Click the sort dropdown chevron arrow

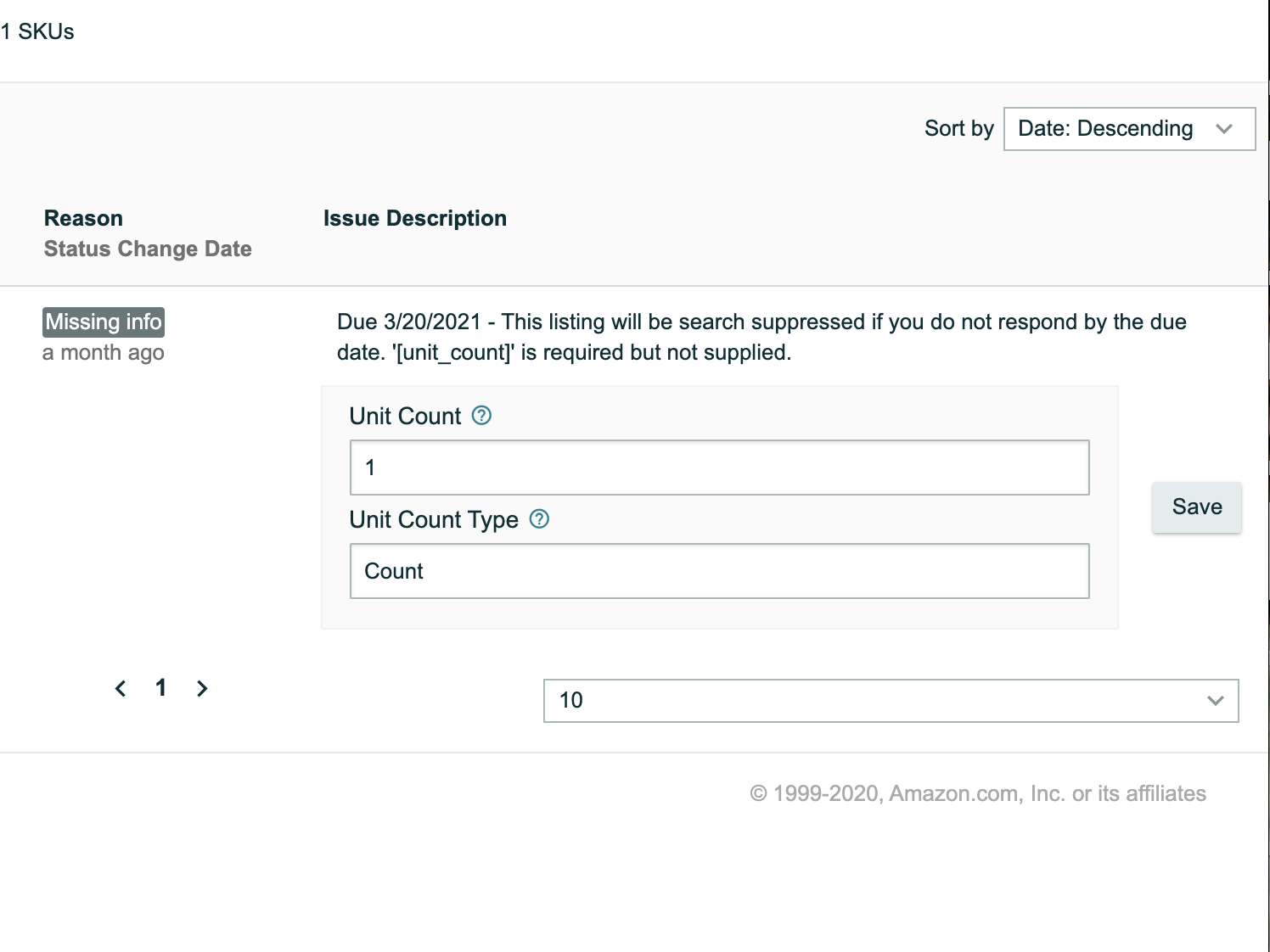(x=1225, y=129)
